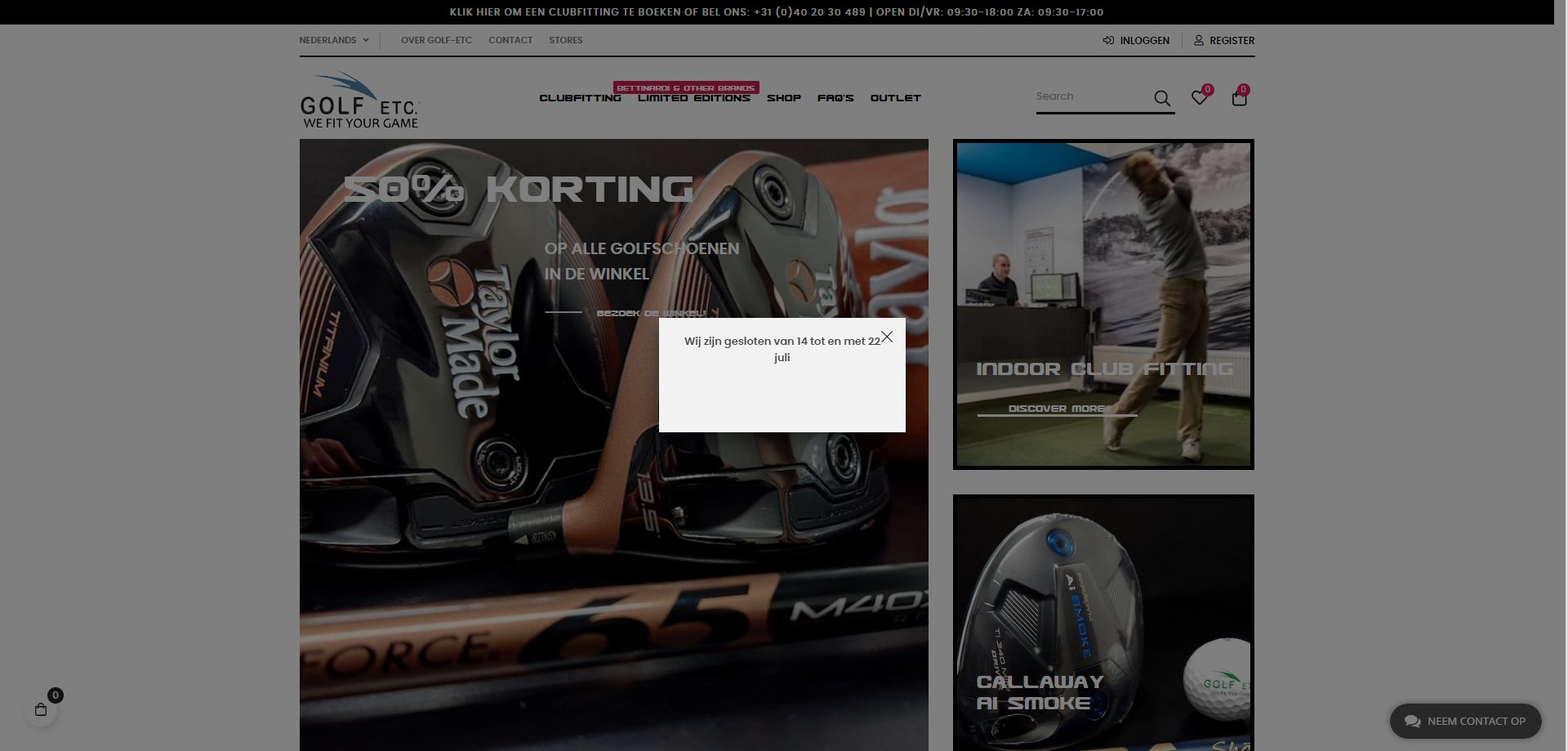Close the closure notice popup
1568x751 pixels.
[x=887, y=337]
